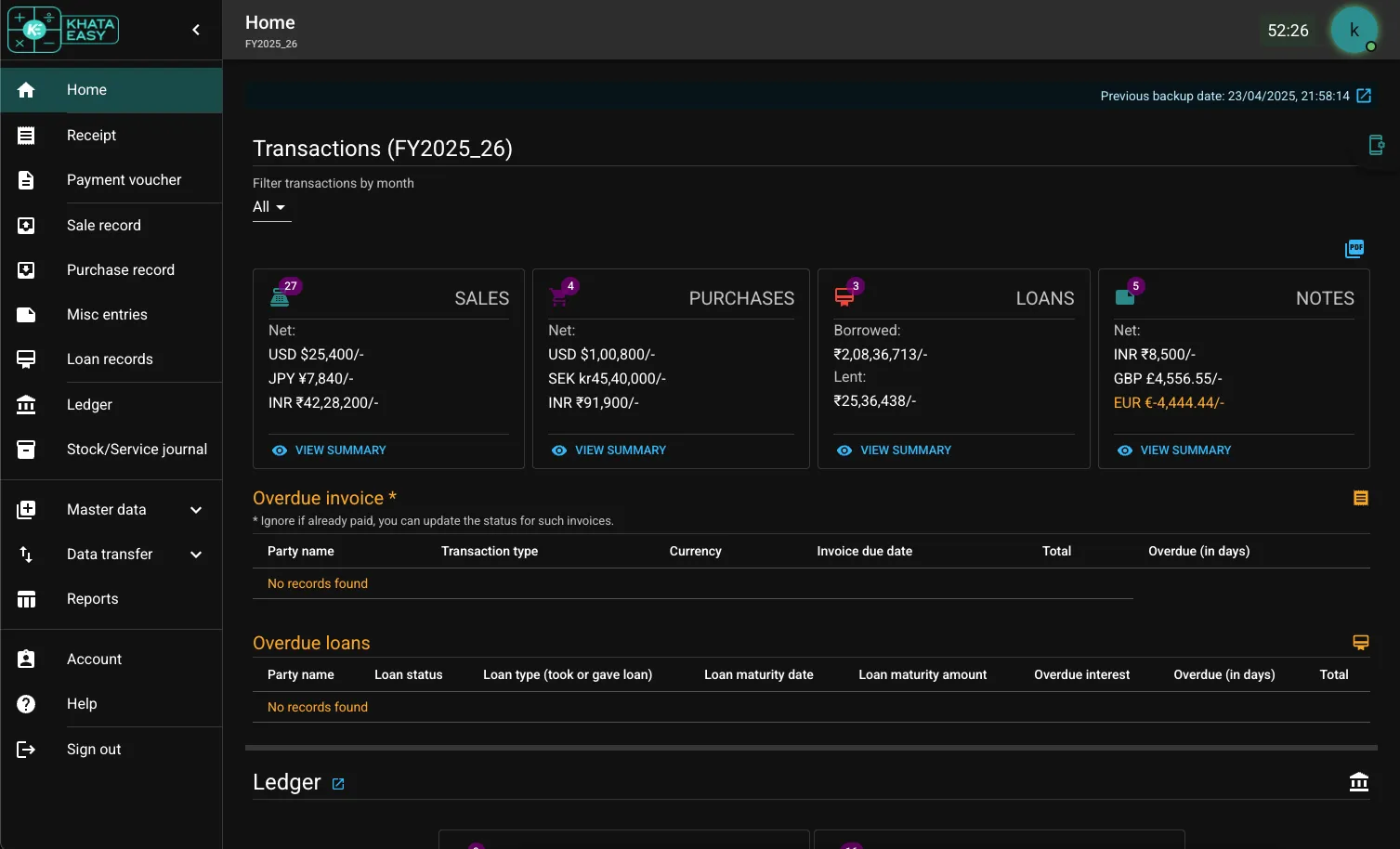Open the Ledger external link icon

(x=338, y=784)
